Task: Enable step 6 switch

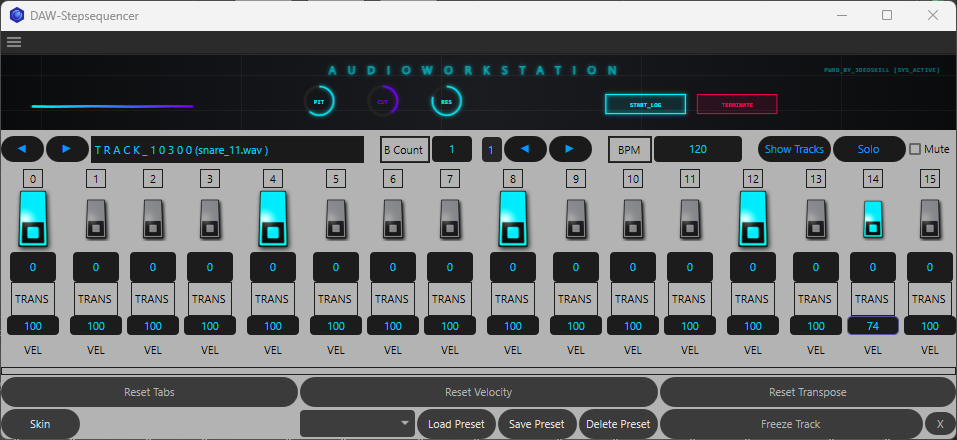Action: pyautogui.click(x=392, y=218)
